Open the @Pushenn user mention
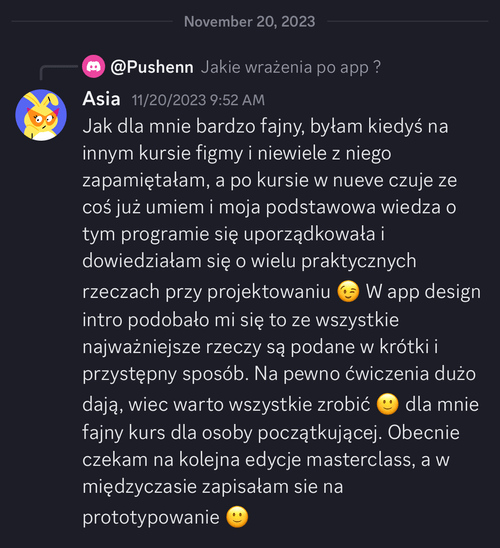 pos(152,67)
